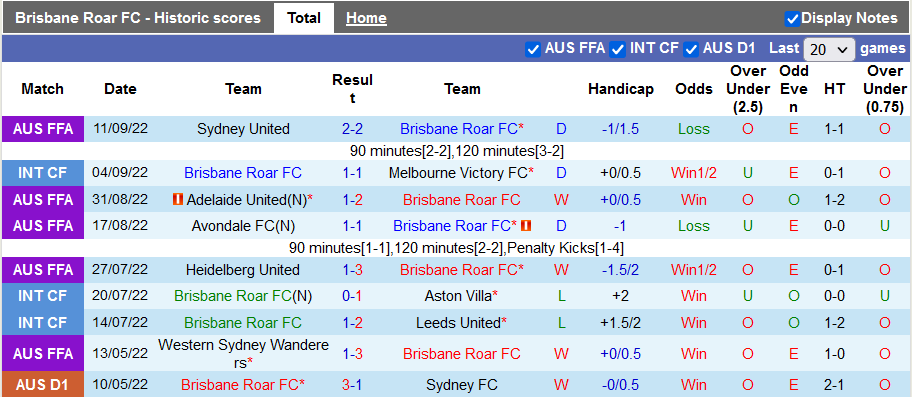The height and width of the screenshot is (397, 912).
Task: Click Sydney FC team link
Action: [x=462, y=385]
